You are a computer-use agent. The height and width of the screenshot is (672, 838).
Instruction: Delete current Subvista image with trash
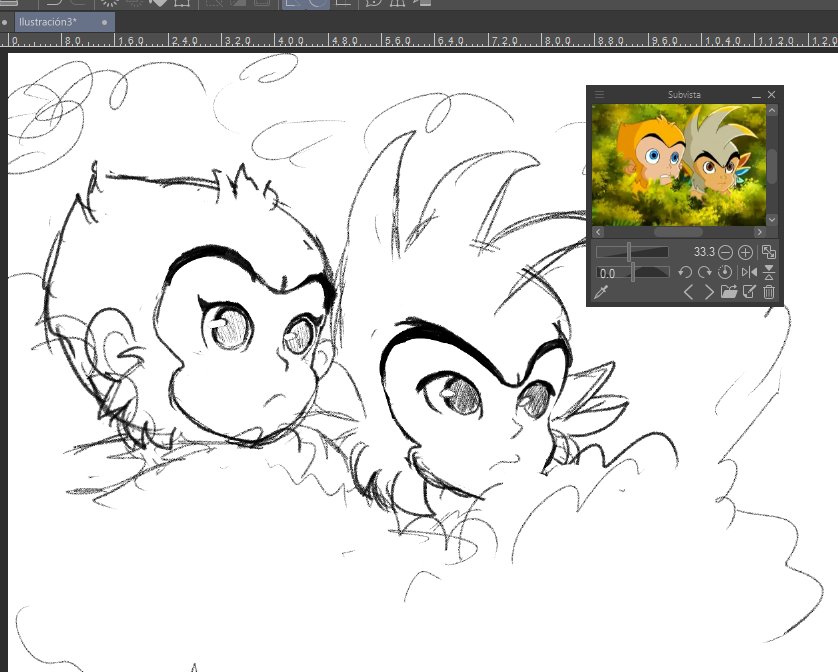pos(769,292)
